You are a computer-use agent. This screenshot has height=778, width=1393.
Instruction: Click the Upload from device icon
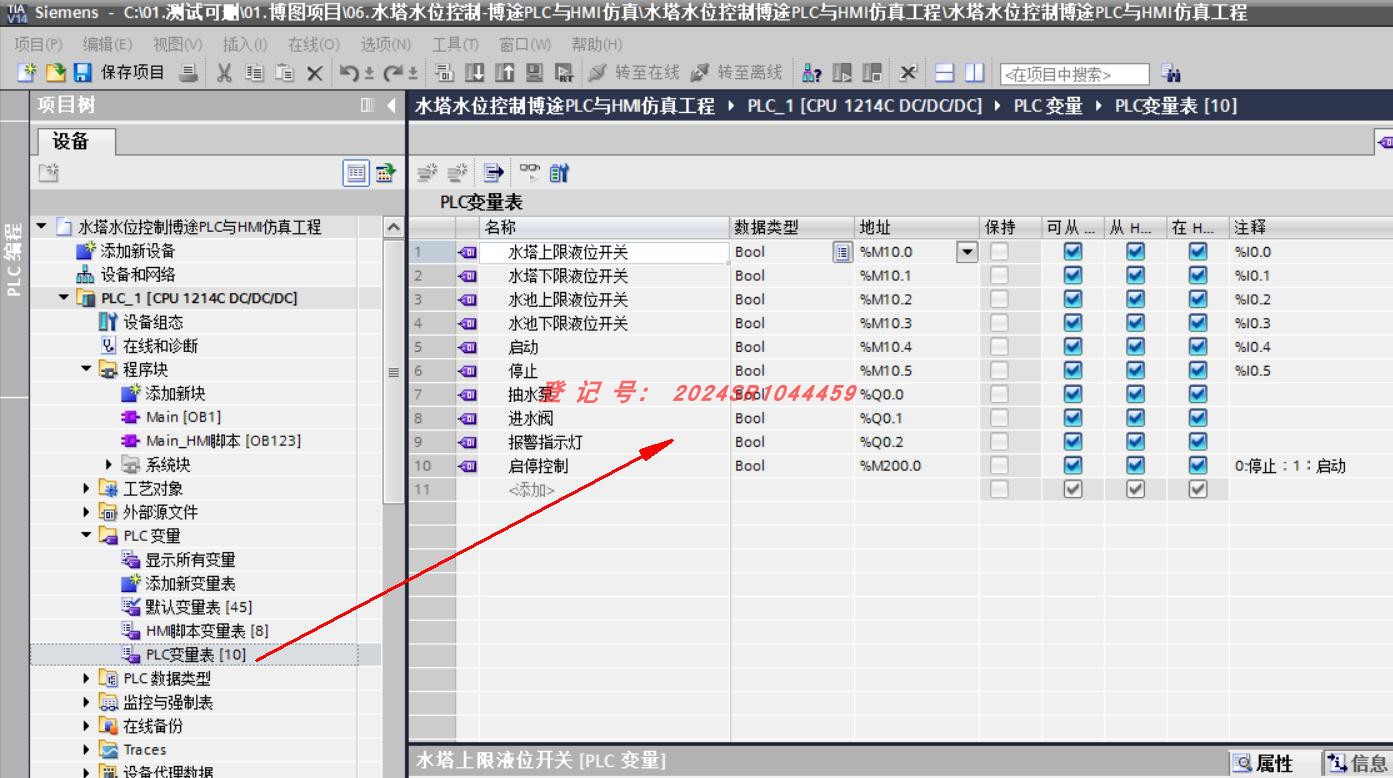pos(503,73)
